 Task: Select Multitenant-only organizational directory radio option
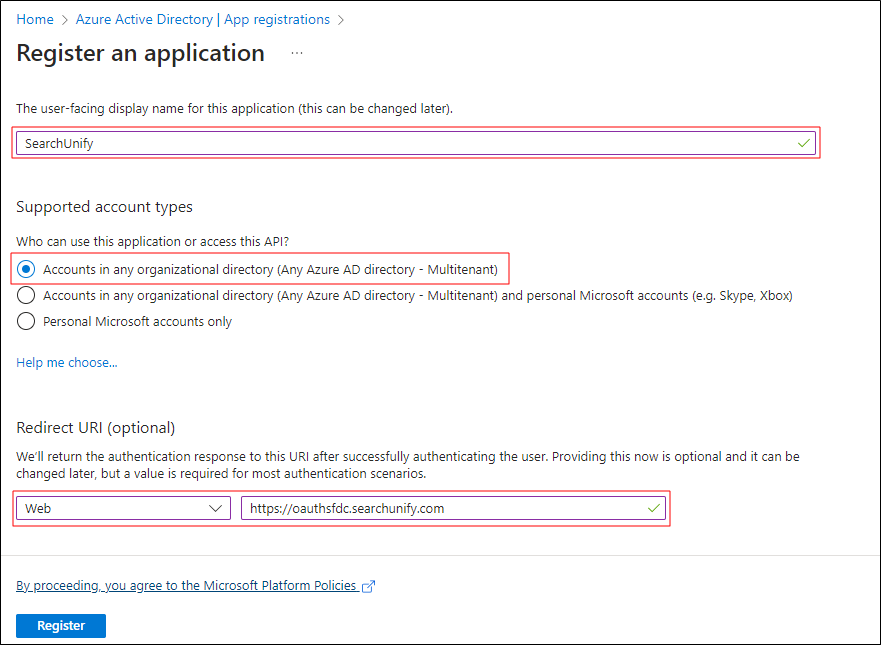click(x=26, y=269)
